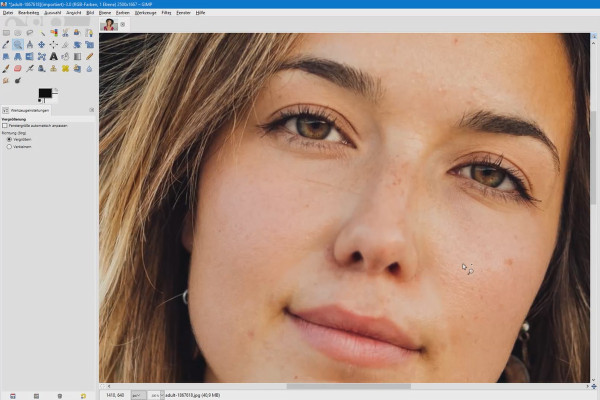
Task: Click the portrait image tab thumbnail
Action: point(109,24)
